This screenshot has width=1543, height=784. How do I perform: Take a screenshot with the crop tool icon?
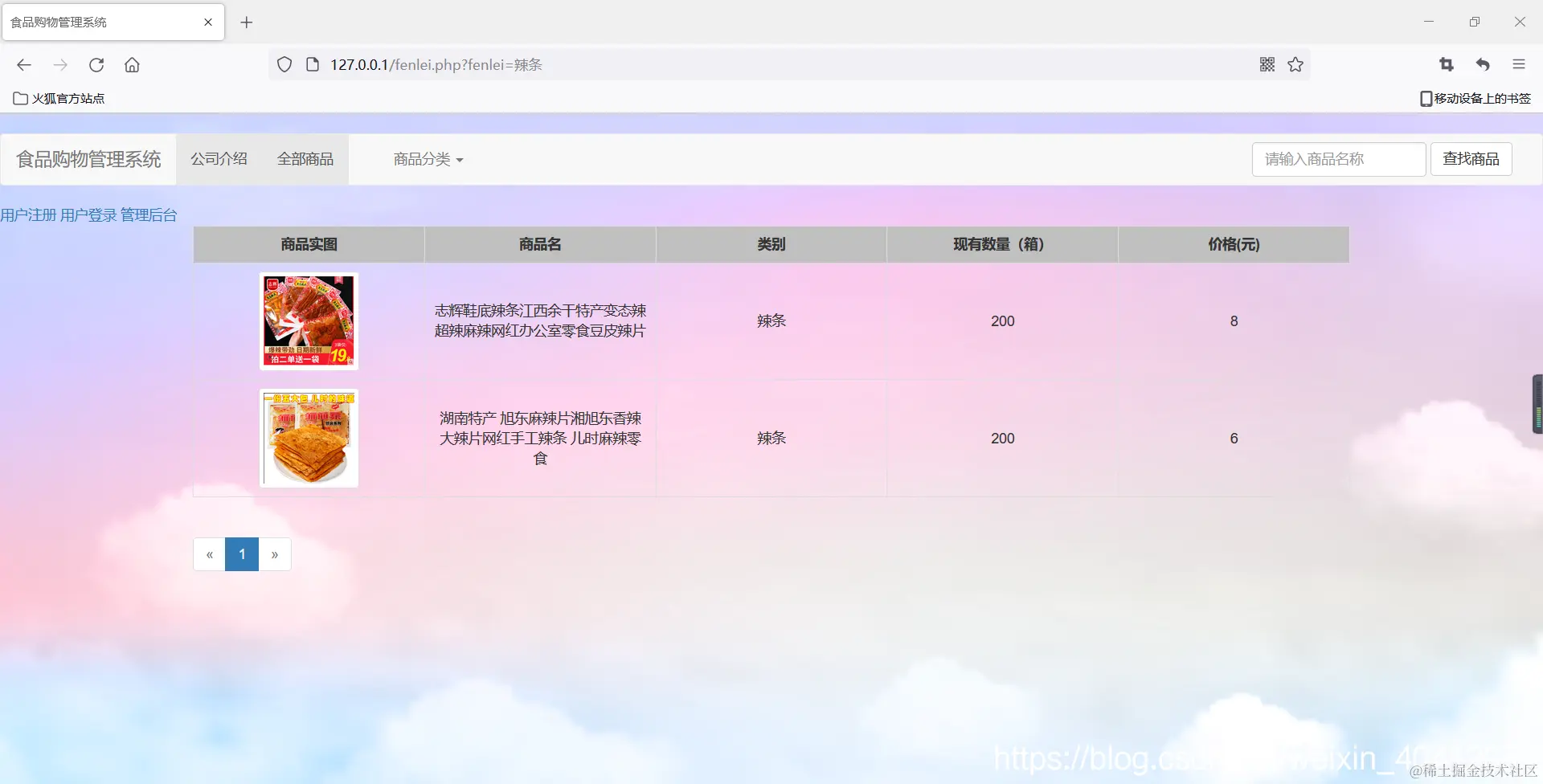pos(1446,64)
